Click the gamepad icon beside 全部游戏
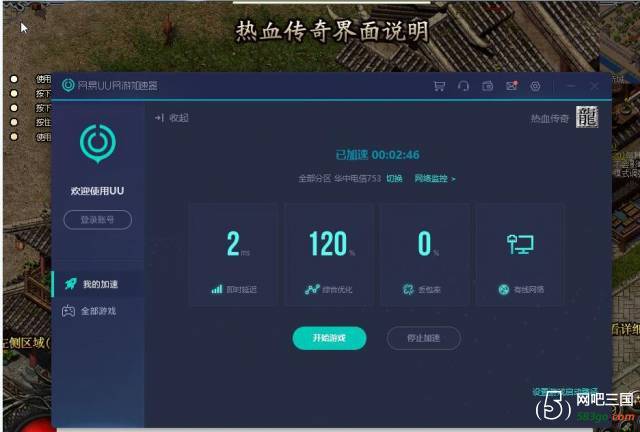This screenshot has width=640, height=432. point(68,311)
